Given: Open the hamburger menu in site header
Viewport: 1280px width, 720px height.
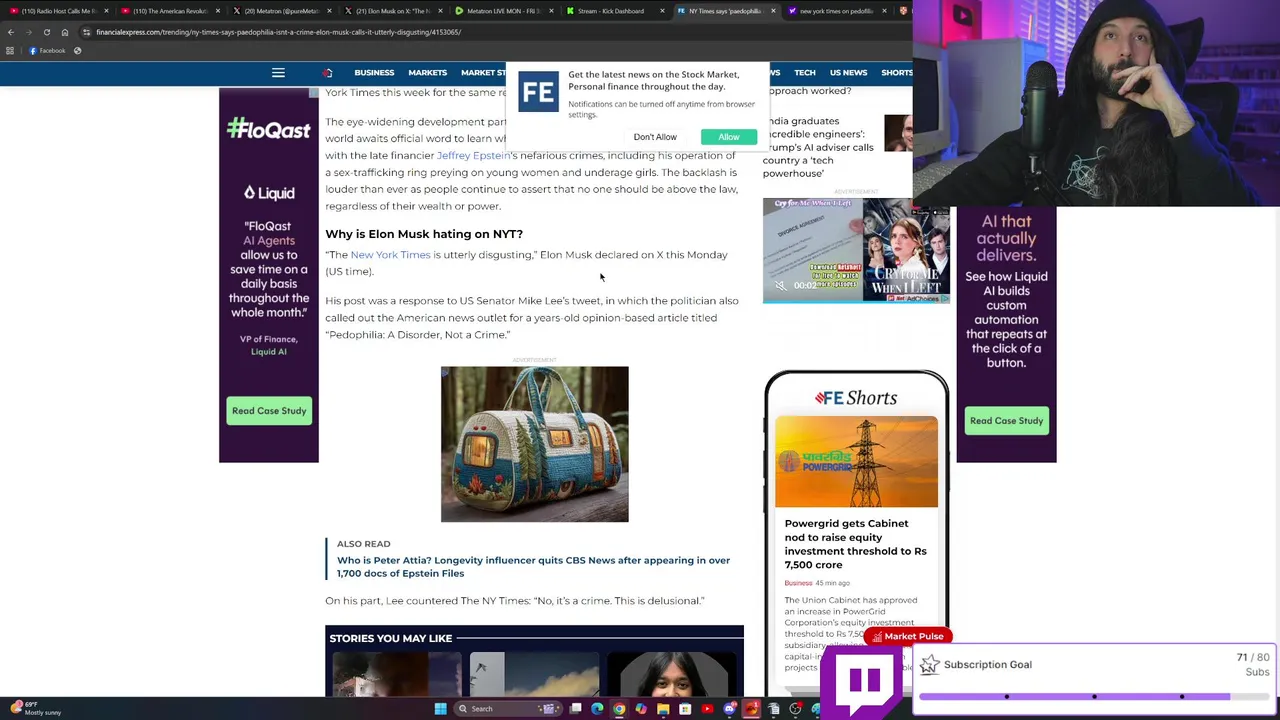Looking at the screenshot, I should point(278,73).
